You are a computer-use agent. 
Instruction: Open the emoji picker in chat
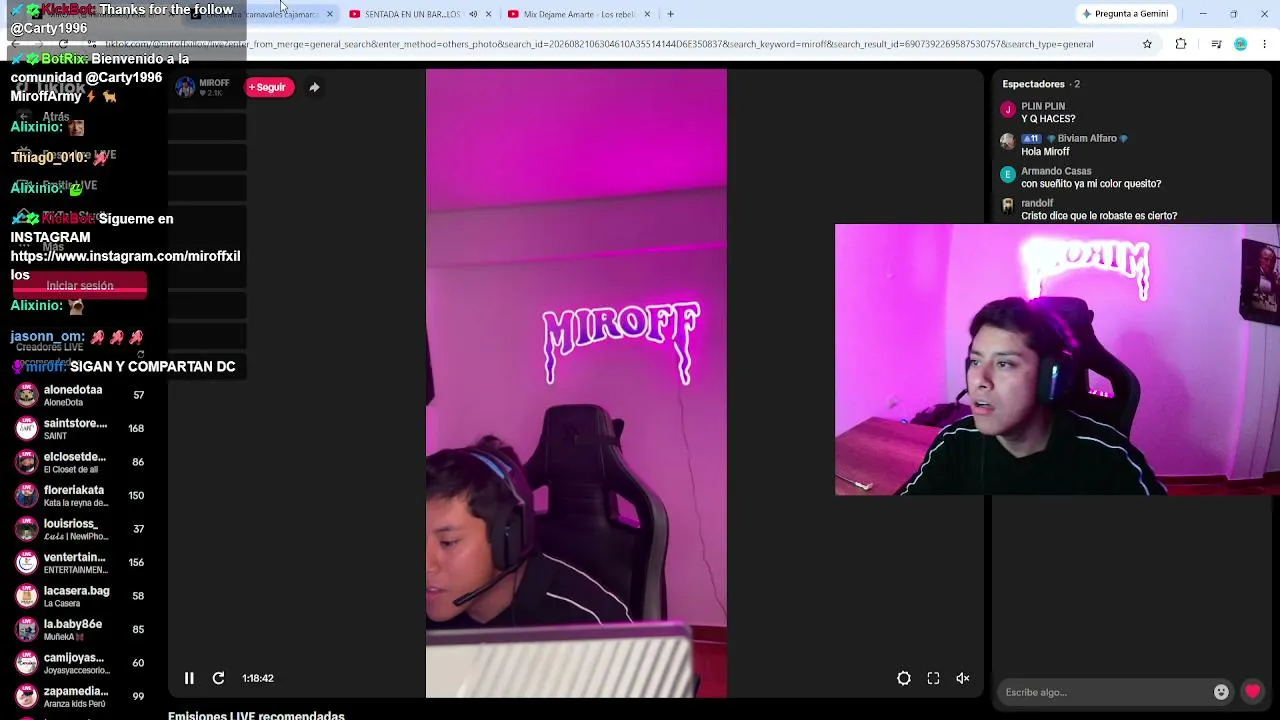coord(1221,692)
